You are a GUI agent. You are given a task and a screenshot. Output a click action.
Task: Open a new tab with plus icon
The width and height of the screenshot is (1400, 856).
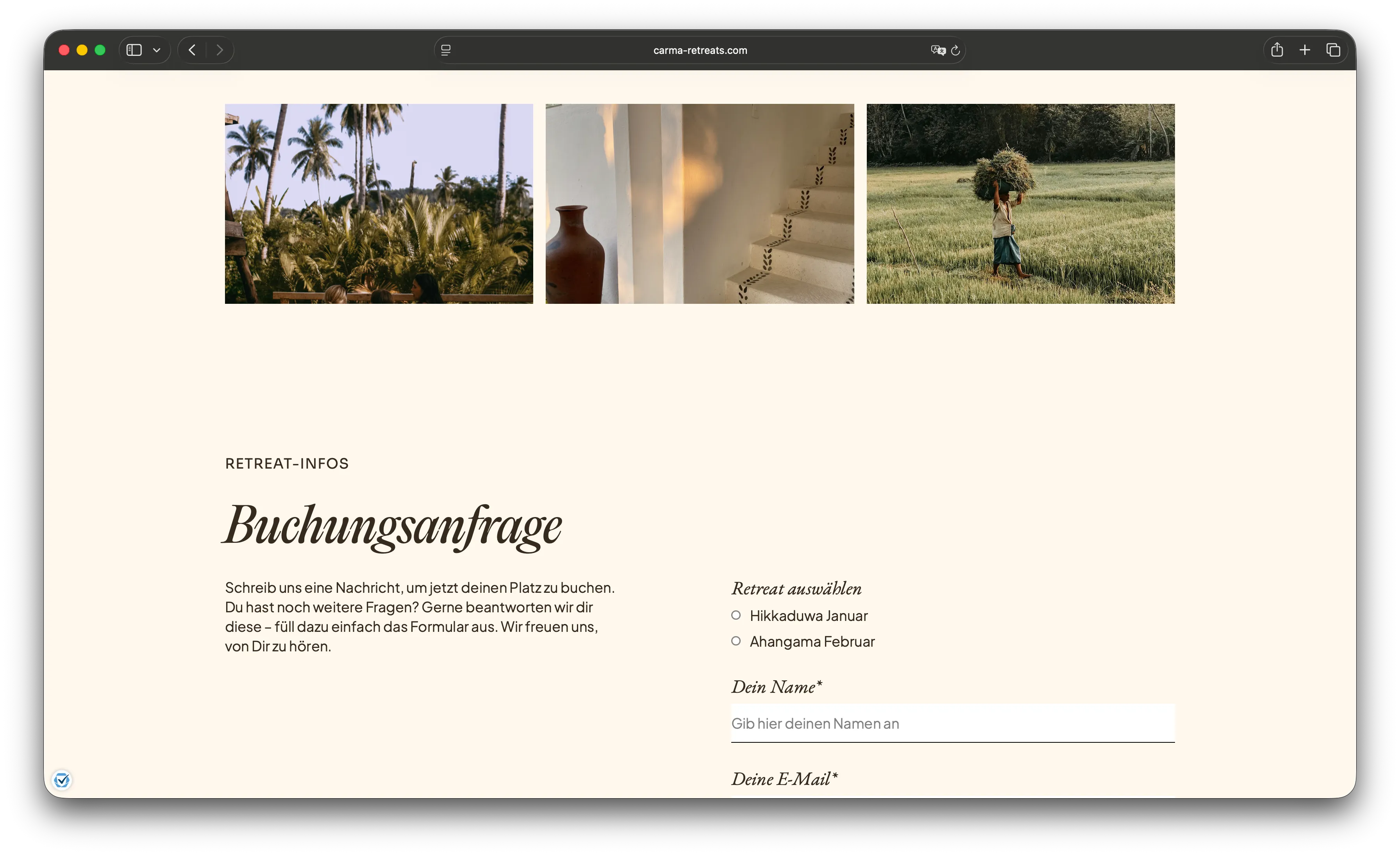(x=1305, y=50)
